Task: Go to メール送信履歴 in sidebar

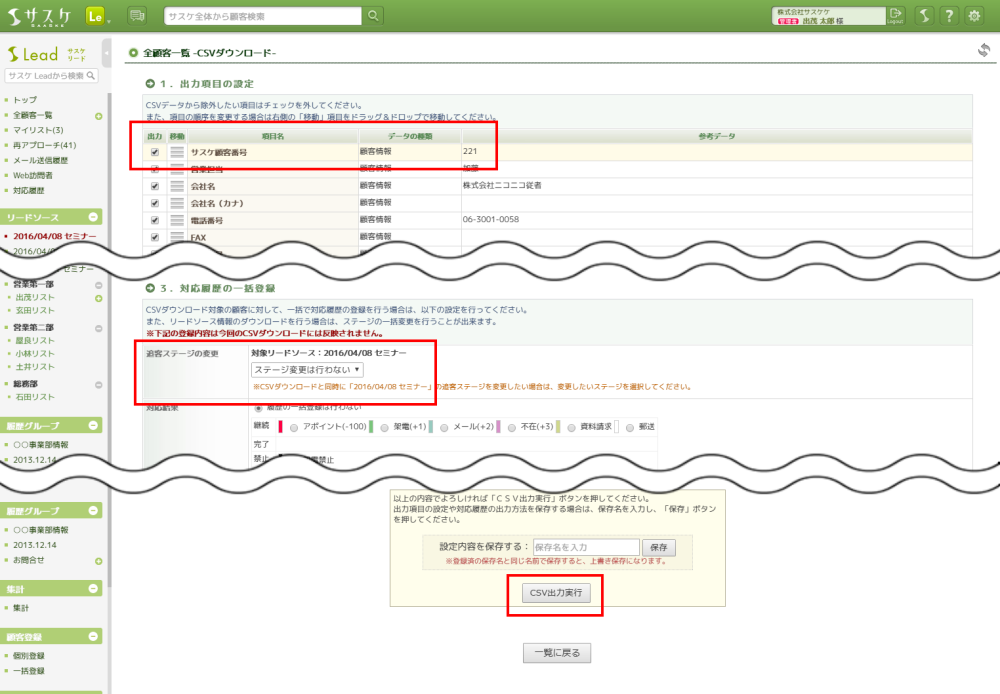Action: 41,160
